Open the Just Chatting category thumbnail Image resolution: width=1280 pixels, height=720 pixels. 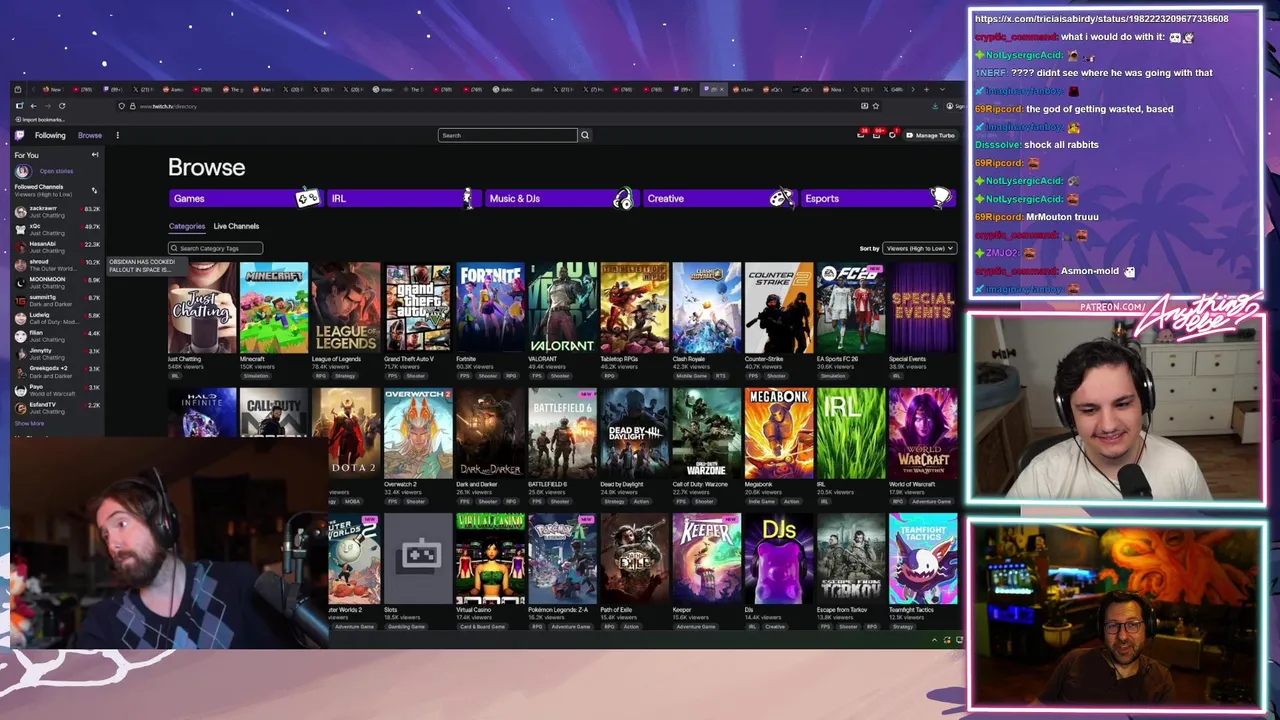pos(202,308)
